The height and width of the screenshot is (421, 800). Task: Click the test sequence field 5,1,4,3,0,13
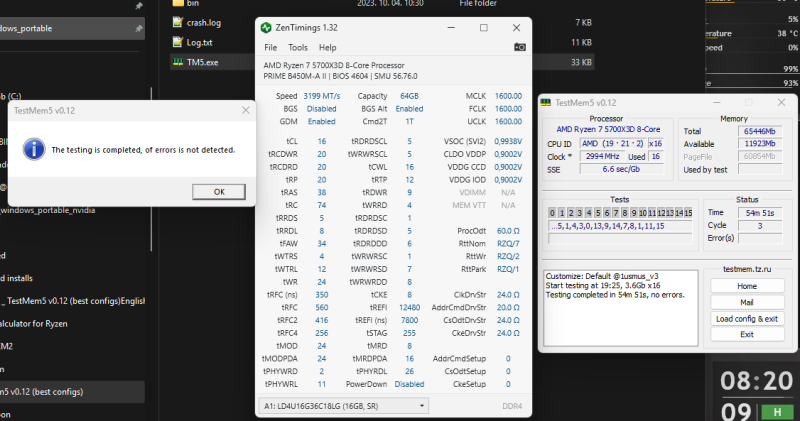pyautogui.click(x=620, y=226)
